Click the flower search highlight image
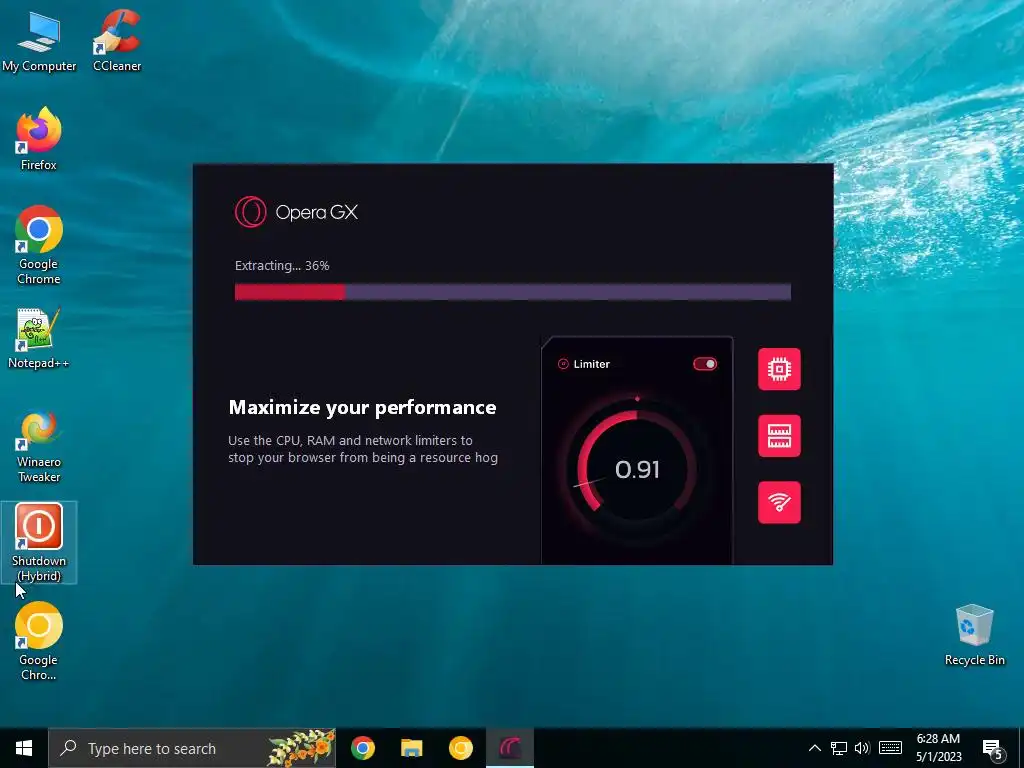 tap(302, 748)
